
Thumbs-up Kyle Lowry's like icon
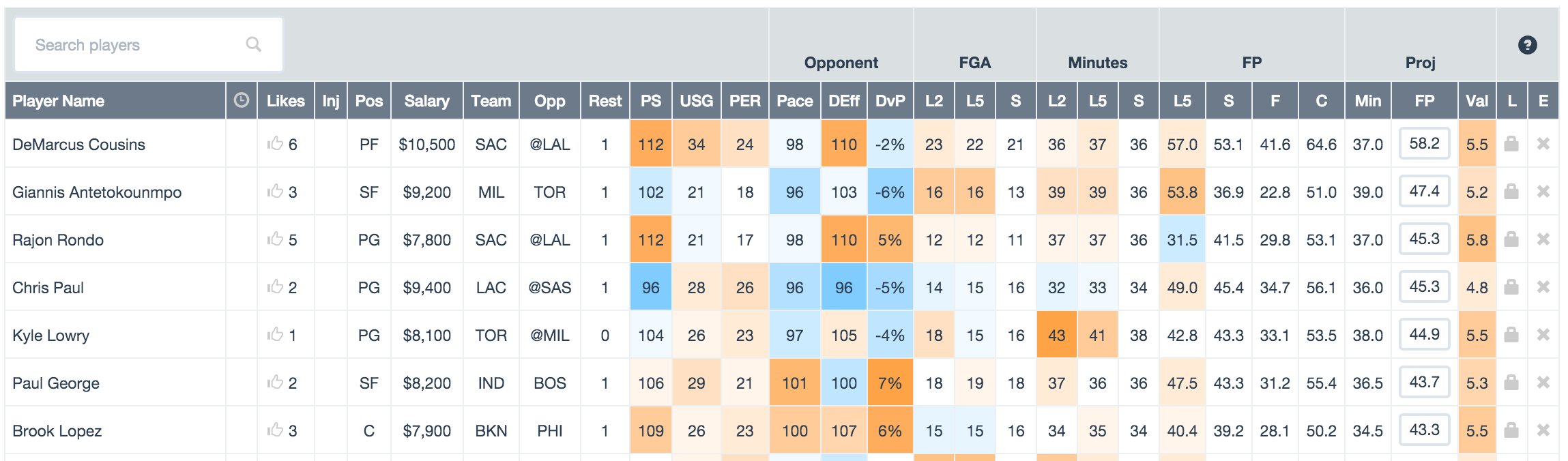275,335
